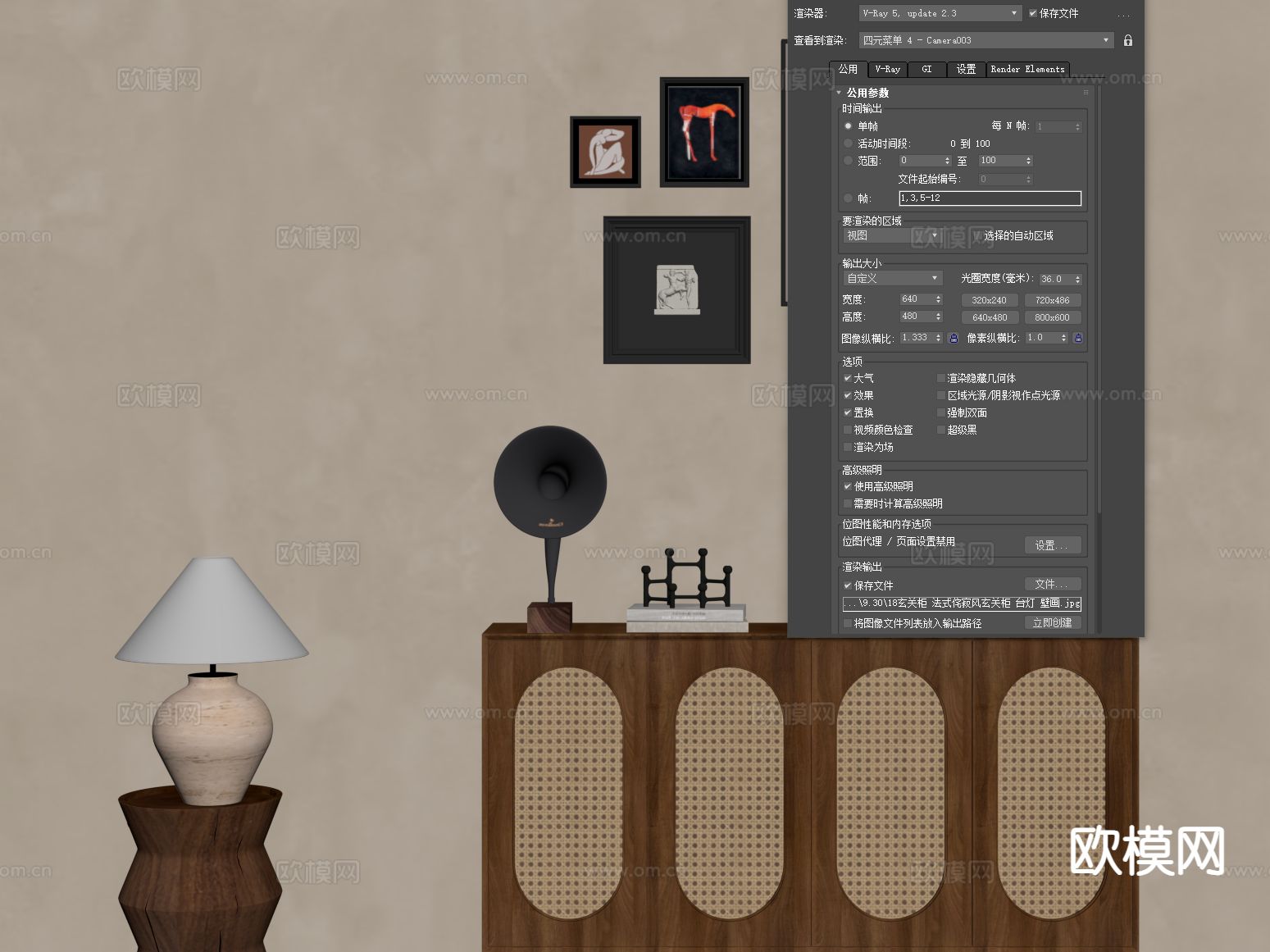Image resolution: width=1270 pixels, height=952 pixels.
Task: Switch to the GI tab
Action: (x=926, y=69)
